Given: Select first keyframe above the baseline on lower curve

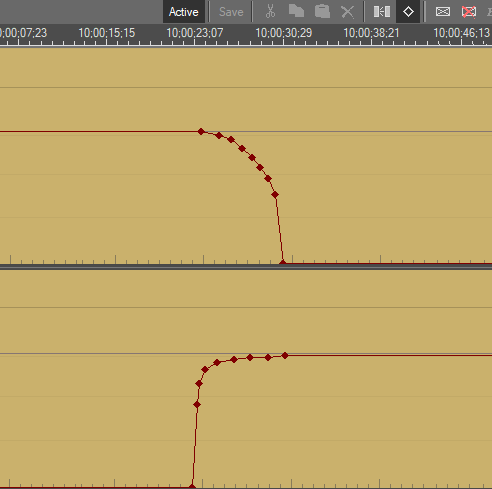Looking at the screenshot, I should 197,405.
